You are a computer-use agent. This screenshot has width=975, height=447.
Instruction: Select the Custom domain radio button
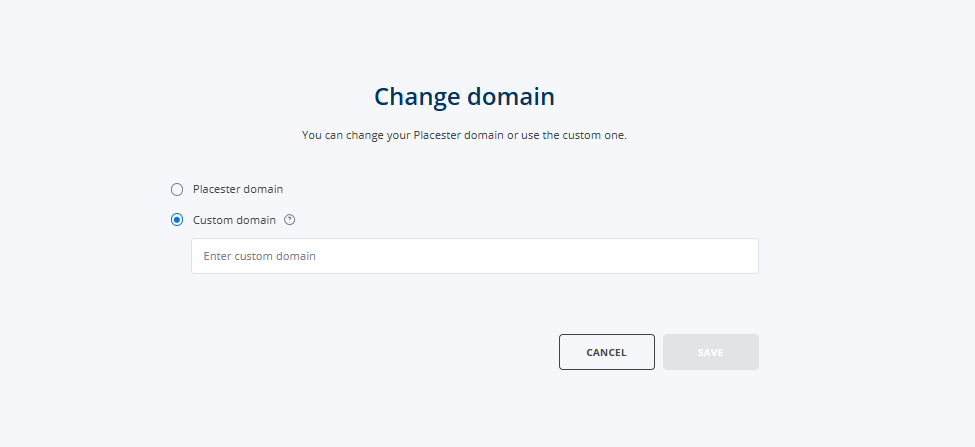tap(177, 220)
